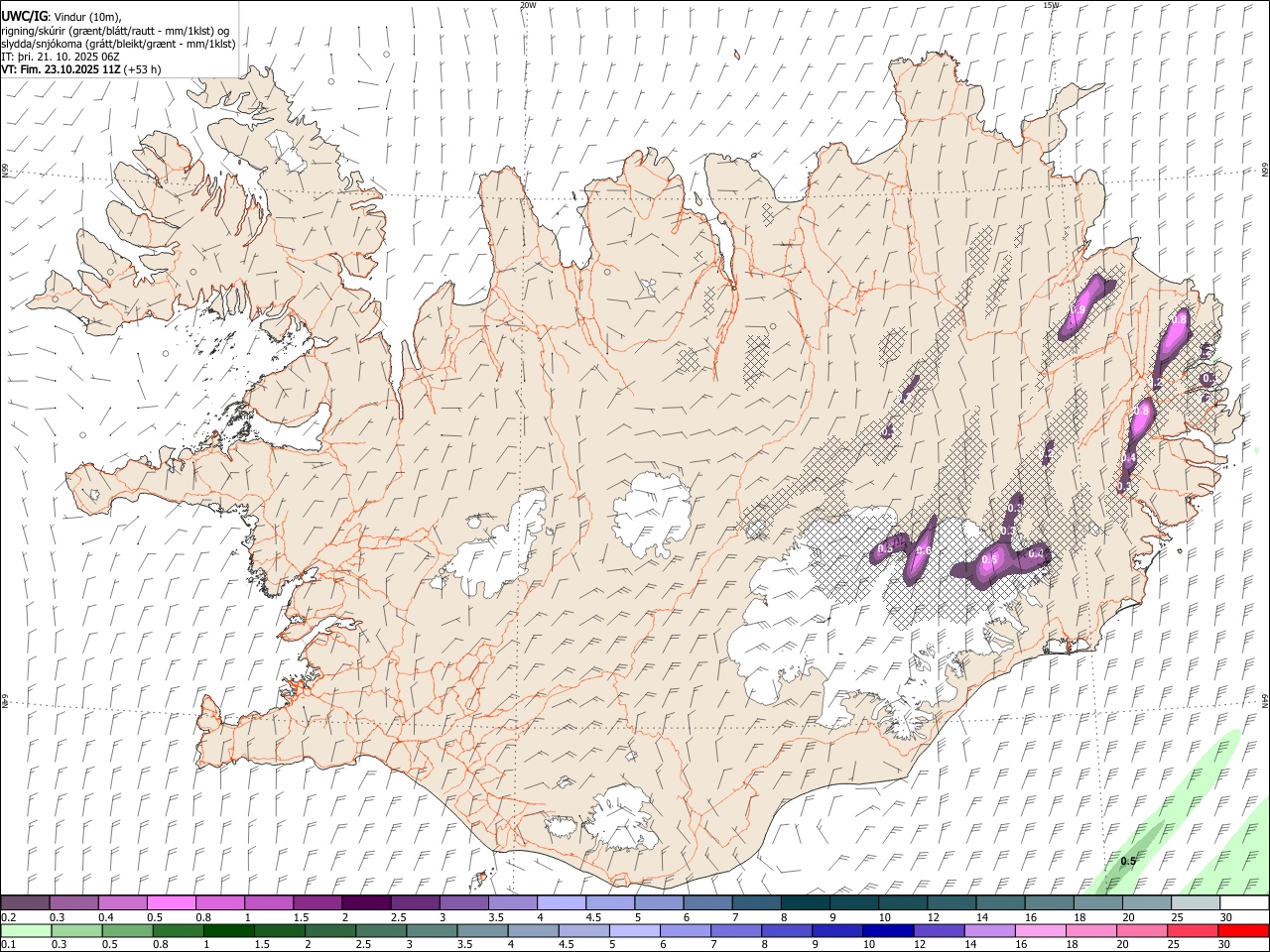
Task: Select the upper legend swatch between 18 and 20
Action: click(1098, 902)
